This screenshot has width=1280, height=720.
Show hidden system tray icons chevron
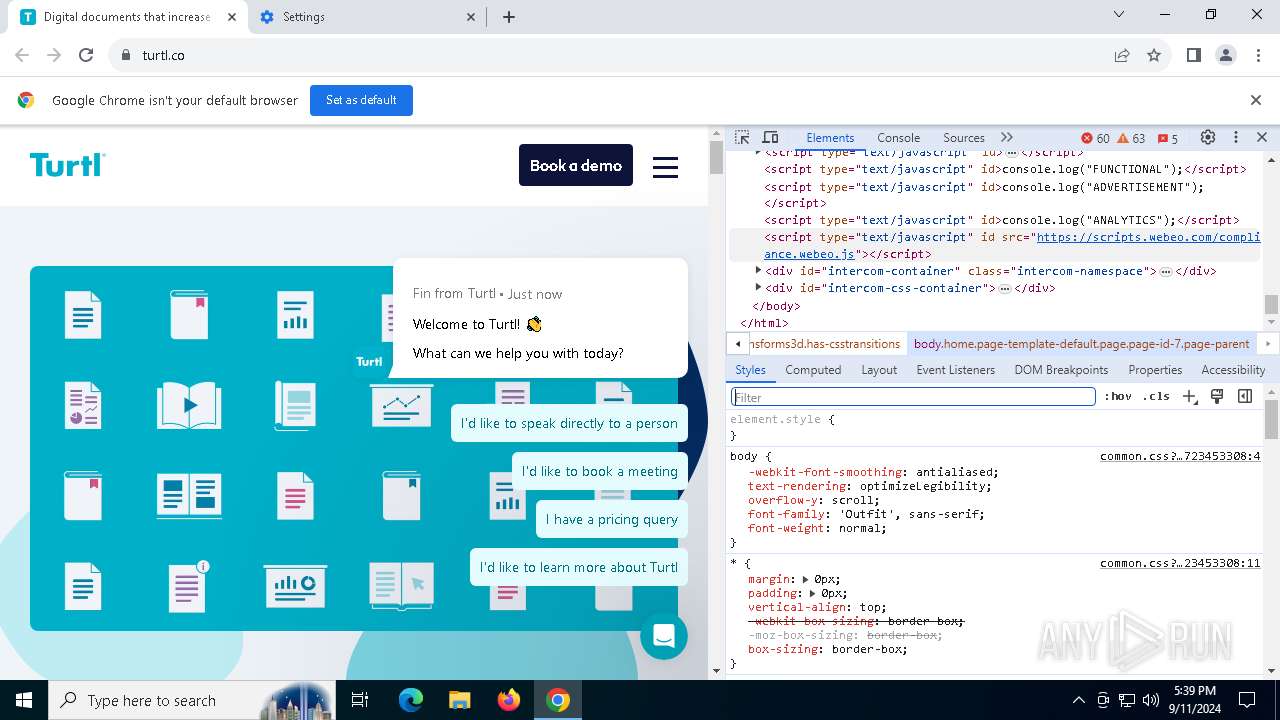(1078, 700)
